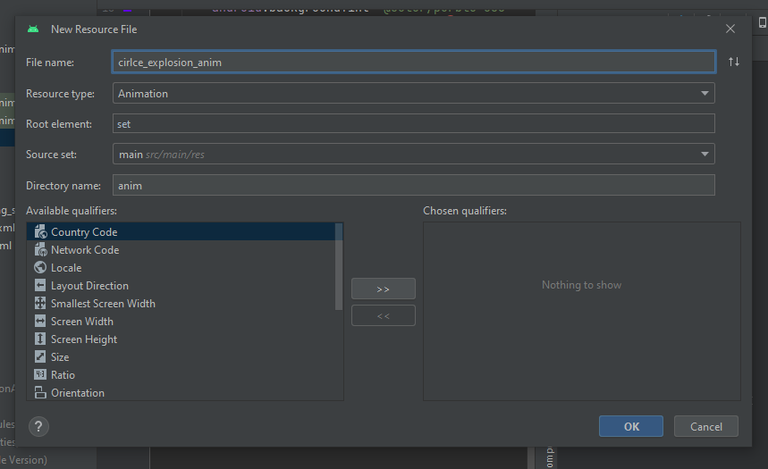
Task: Open the Resource type dropdown
Action: click(413, 93)
